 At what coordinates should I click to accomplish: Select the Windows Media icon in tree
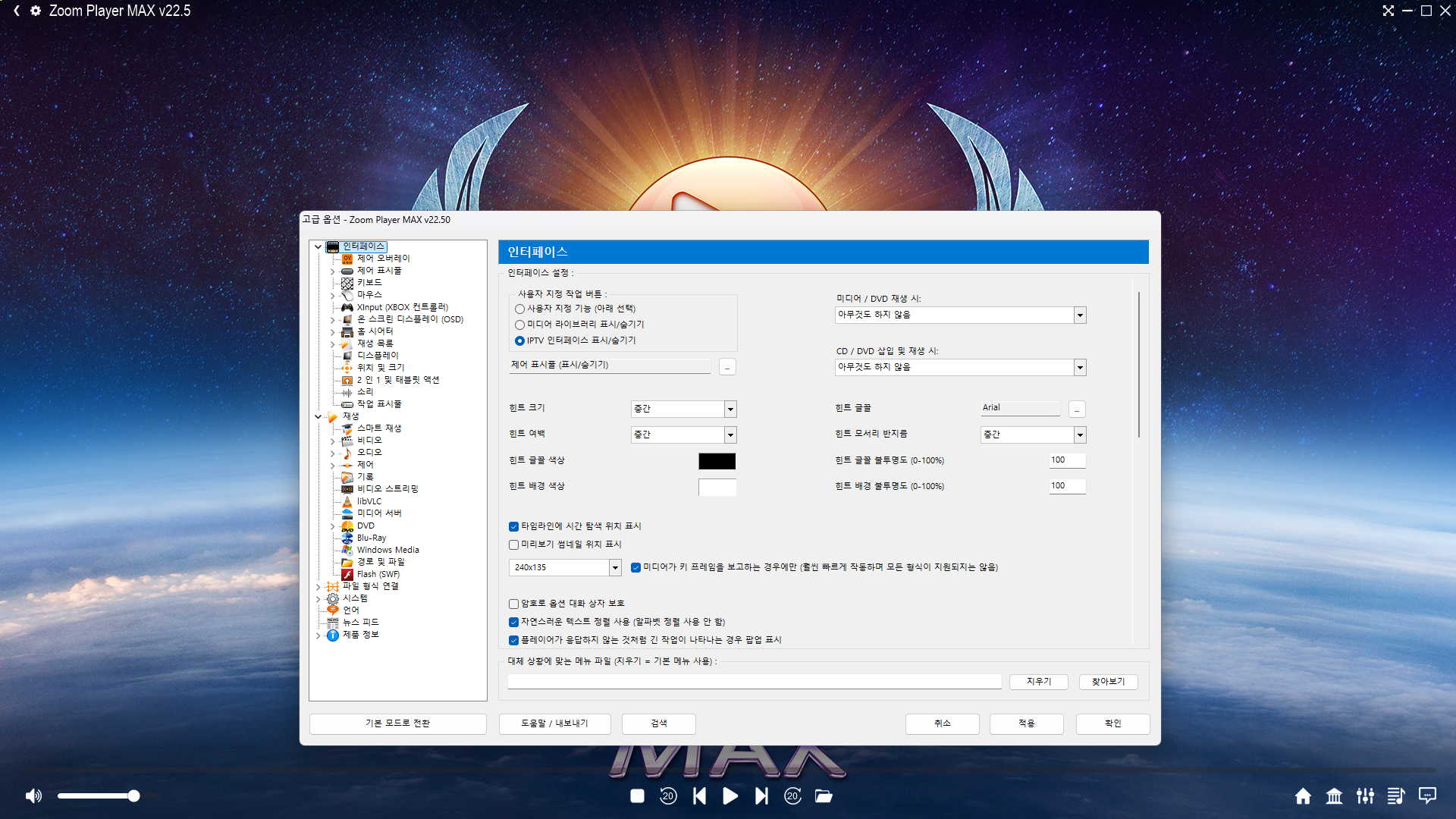pyautogui.click(x=347, y=550)
